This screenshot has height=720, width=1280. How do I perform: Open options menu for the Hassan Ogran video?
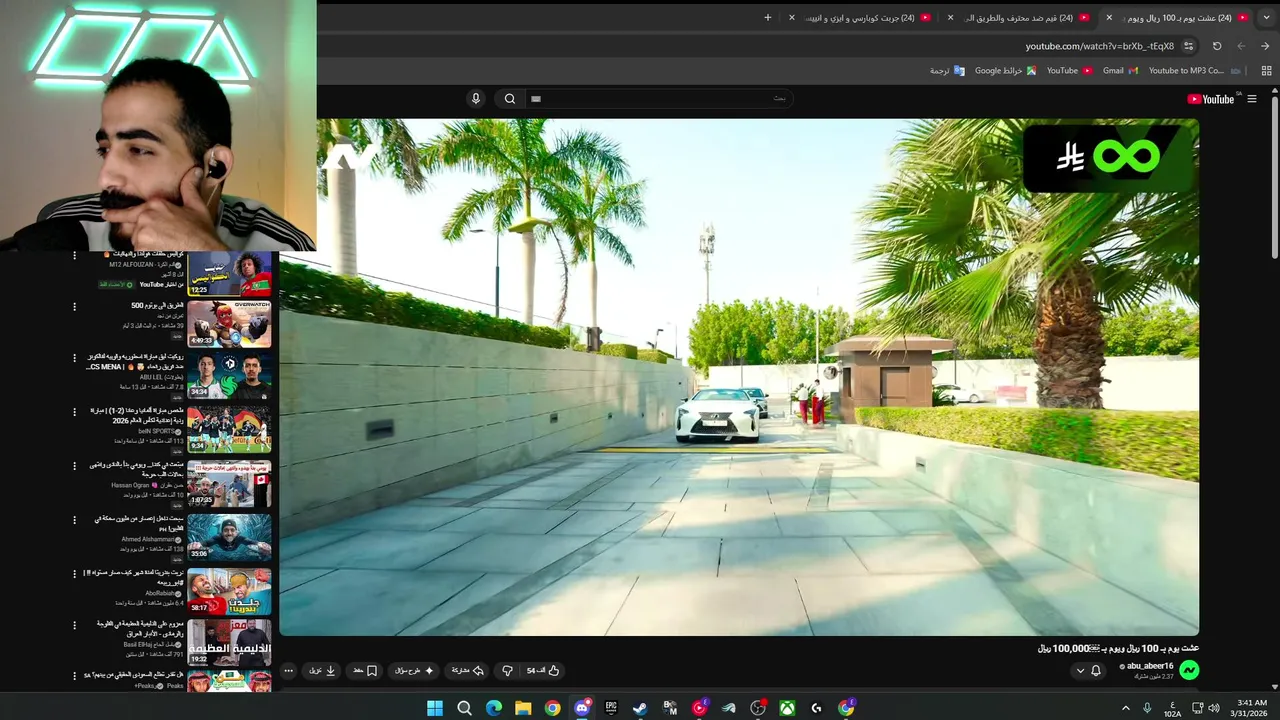pyautogui.click(x=74, y=466)
